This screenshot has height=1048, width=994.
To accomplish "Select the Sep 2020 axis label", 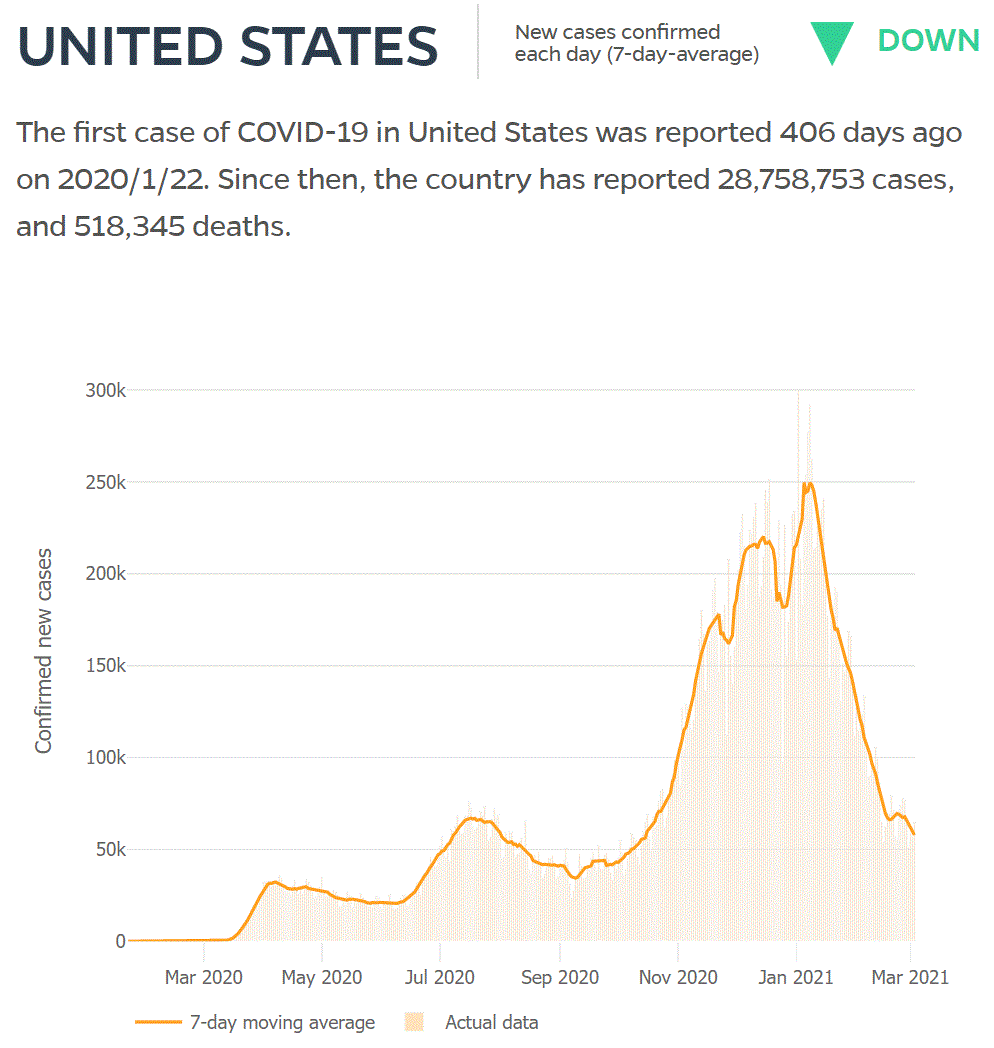I will pos(560,977).
